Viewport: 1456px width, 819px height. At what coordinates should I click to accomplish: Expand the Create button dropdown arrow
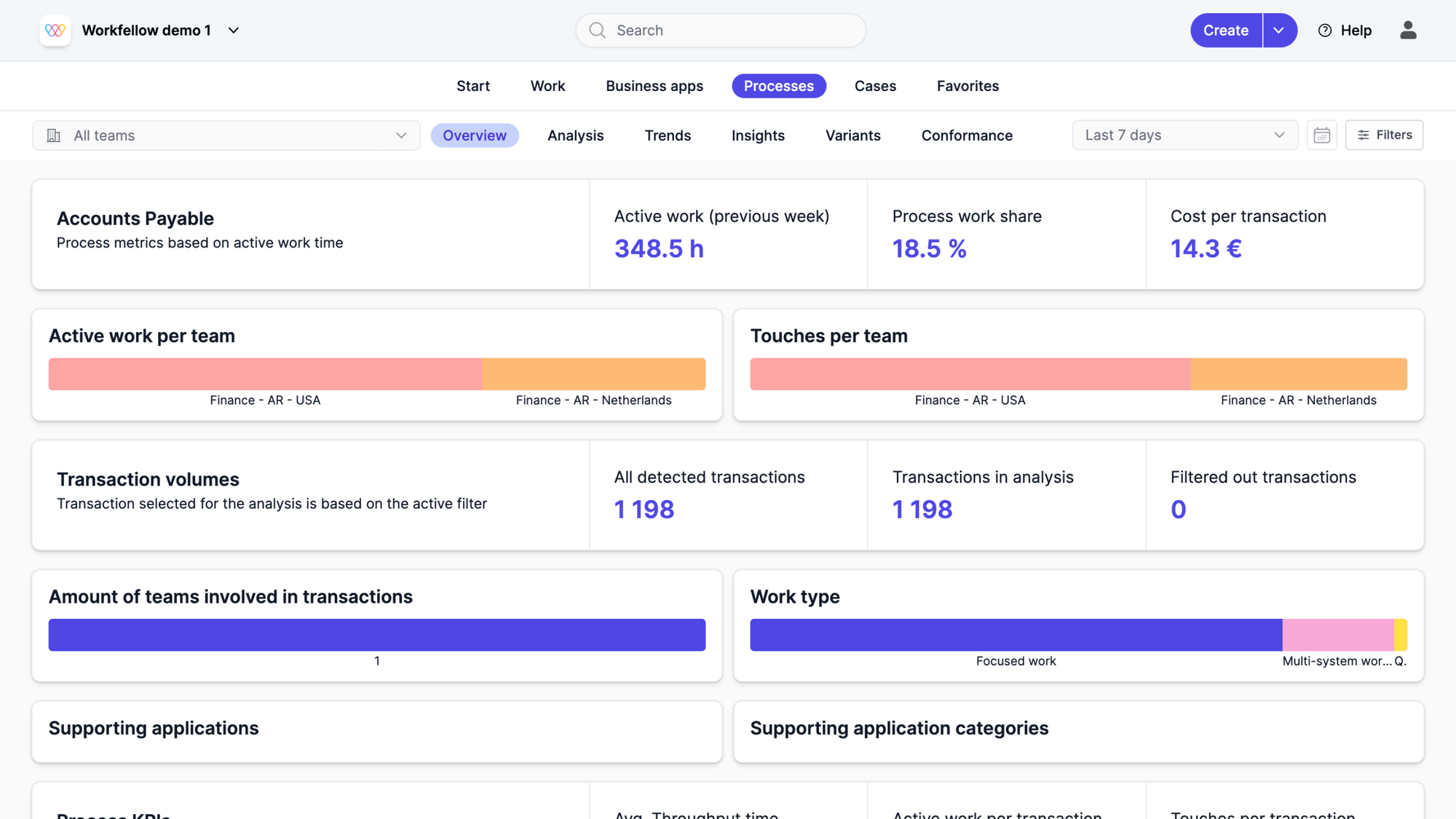click(x=1279, y=30)
